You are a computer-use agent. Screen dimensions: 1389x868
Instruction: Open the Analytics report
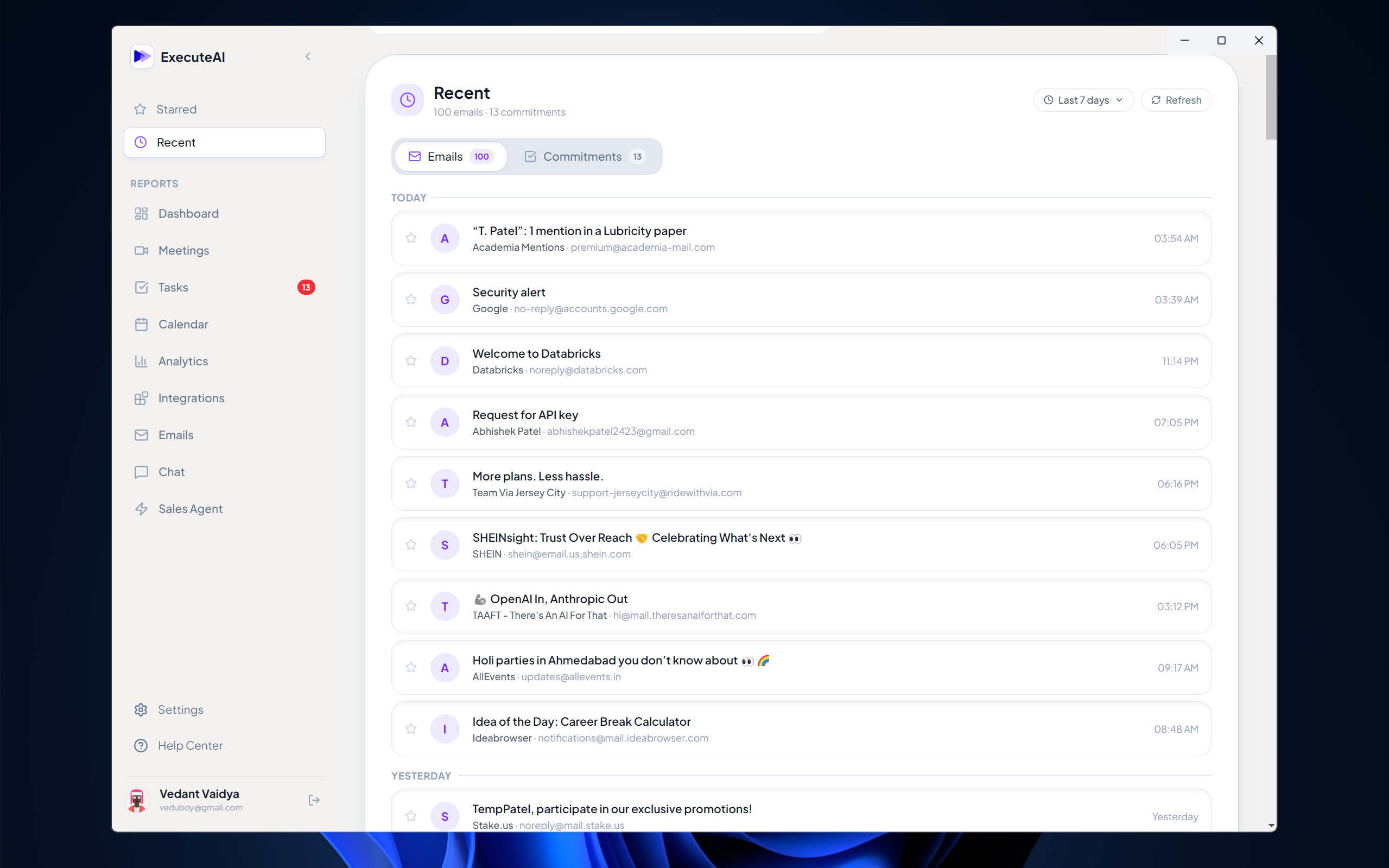click(182, 361)
